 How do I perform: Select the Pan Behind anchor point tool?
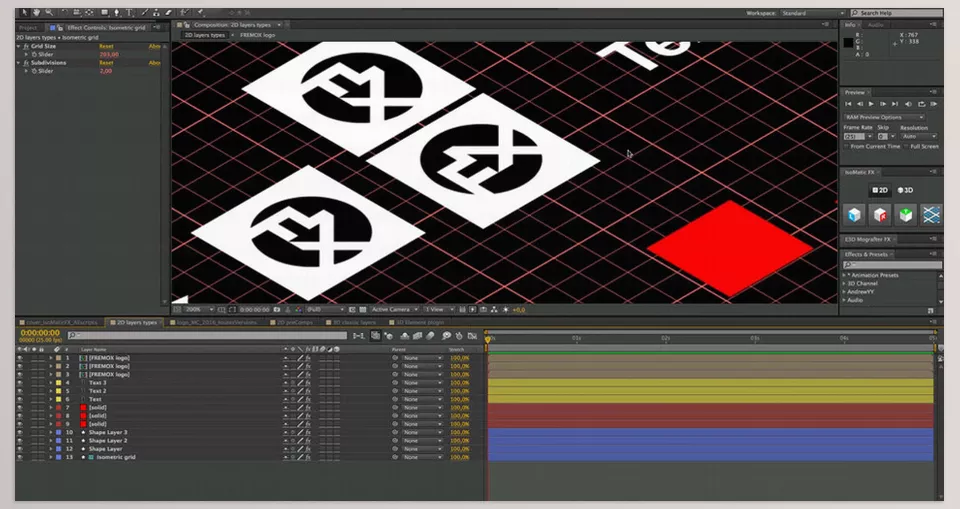(x=89, y=12)
